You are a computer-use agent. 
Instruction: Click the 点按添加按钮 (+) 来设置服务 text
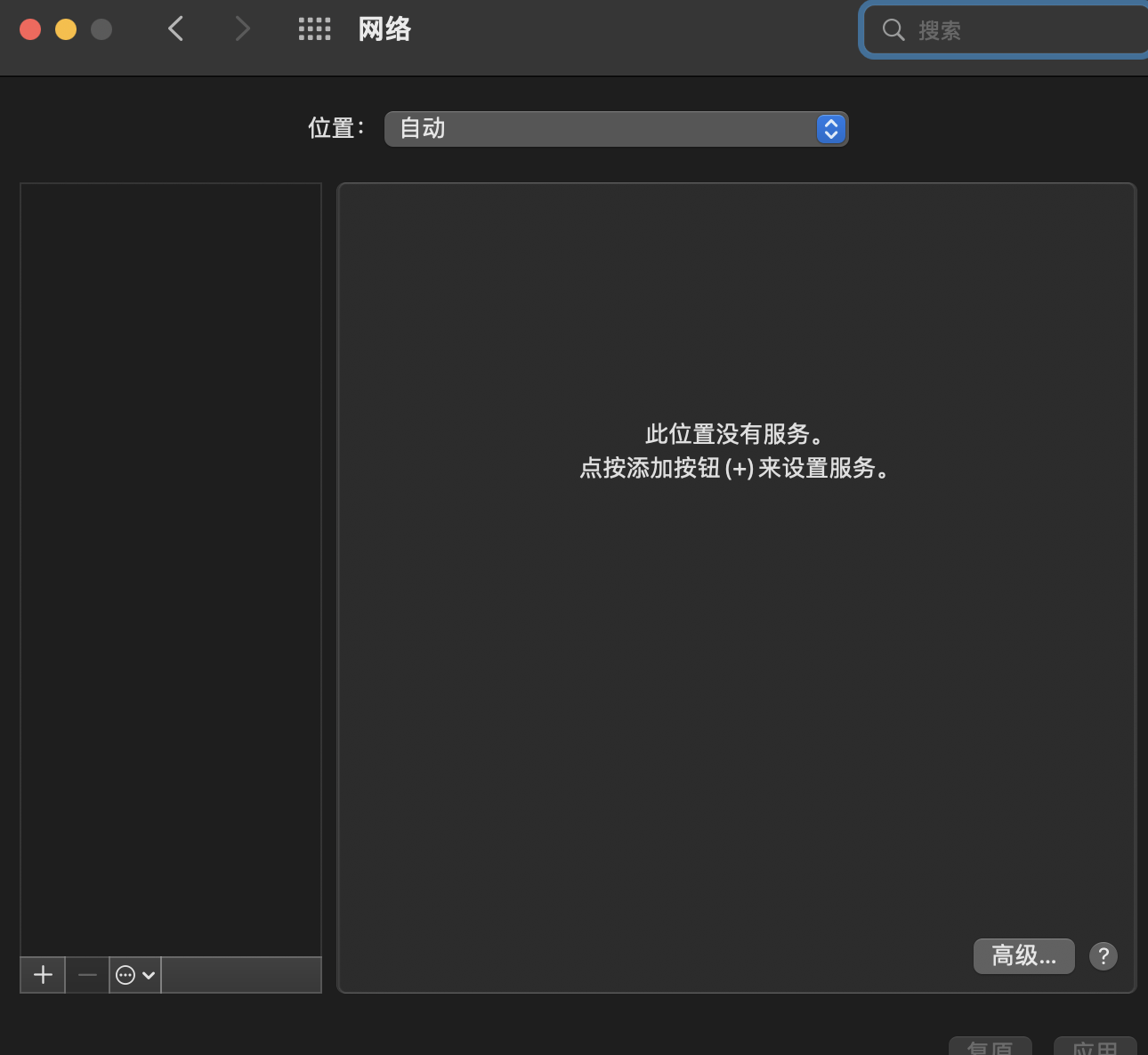pos(736,468)
